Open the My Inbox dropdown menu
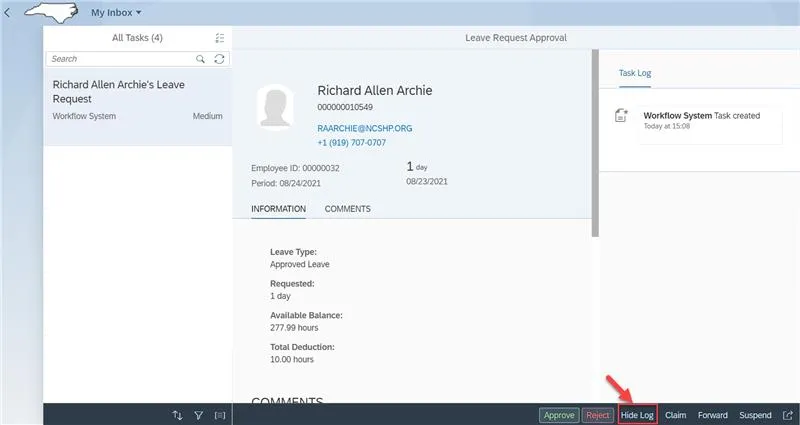The height and width of the screenshot is (425, 800). 116,12
